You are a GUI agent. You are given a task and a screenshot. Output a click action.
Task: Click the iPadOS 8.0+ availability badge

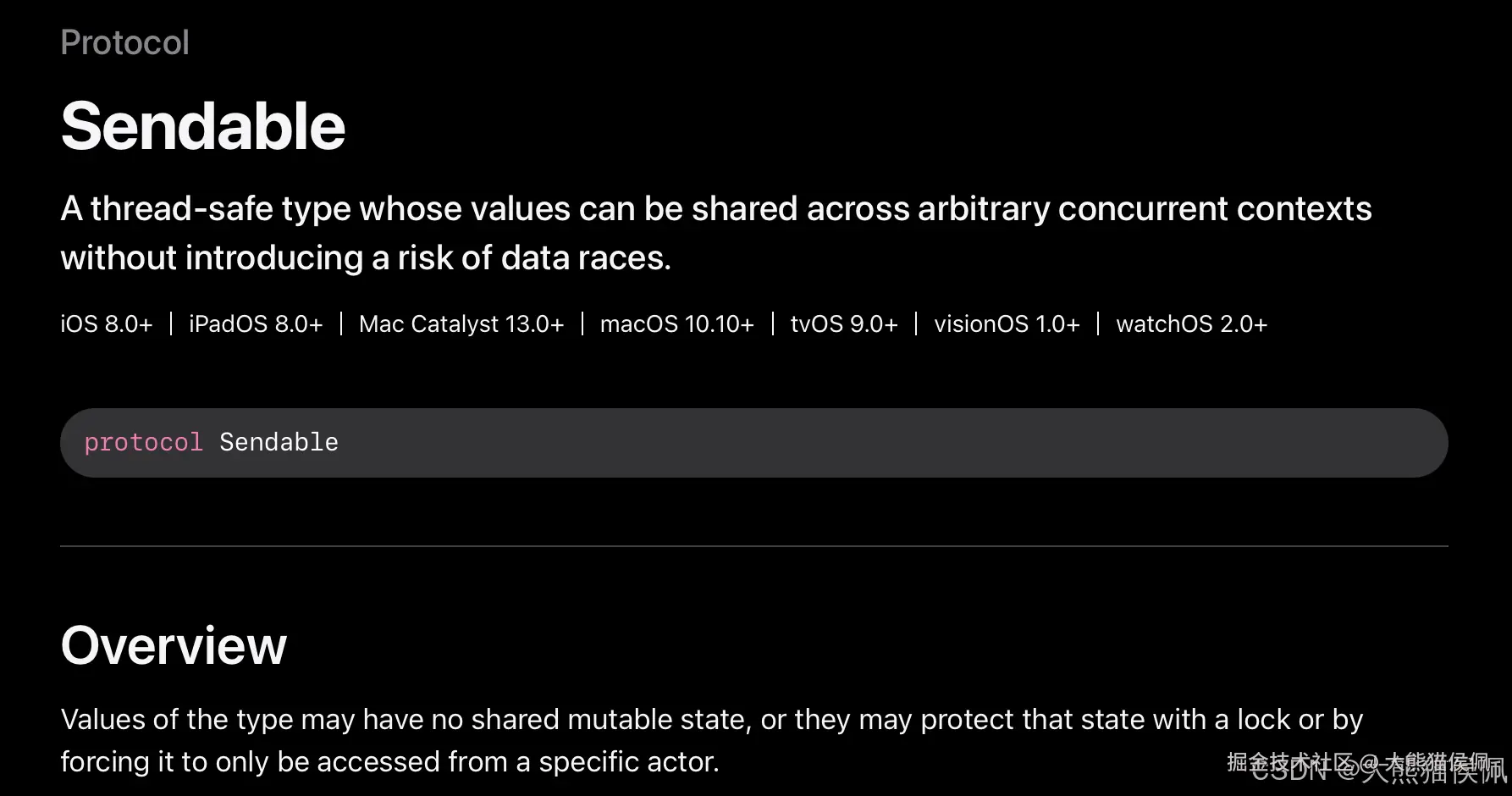pyautogui.click(x=256, y=324)
